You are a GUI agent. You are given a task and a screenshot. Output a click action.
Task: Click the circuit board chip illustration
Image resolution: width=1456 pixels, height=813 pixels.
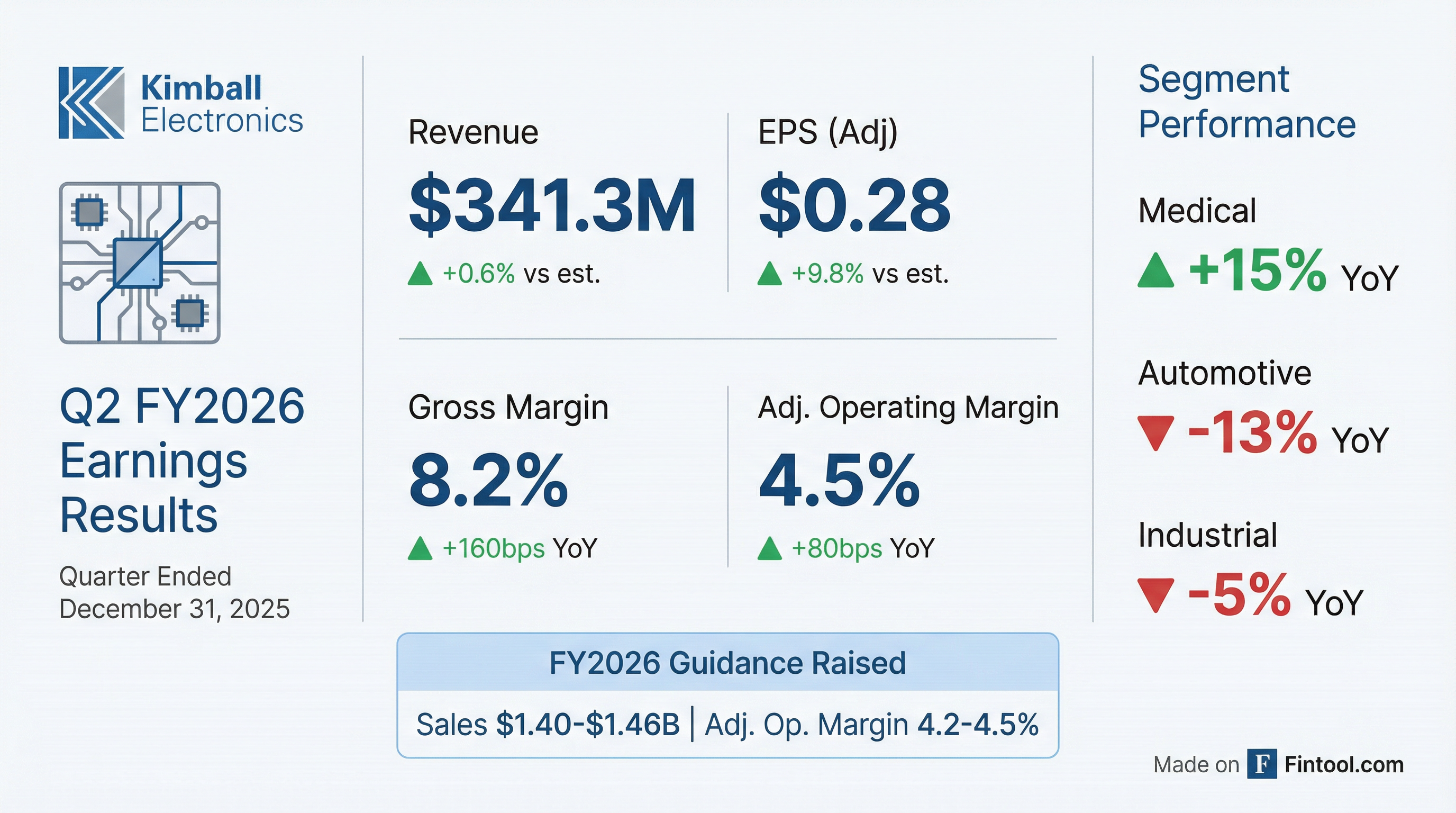(139, 263)
